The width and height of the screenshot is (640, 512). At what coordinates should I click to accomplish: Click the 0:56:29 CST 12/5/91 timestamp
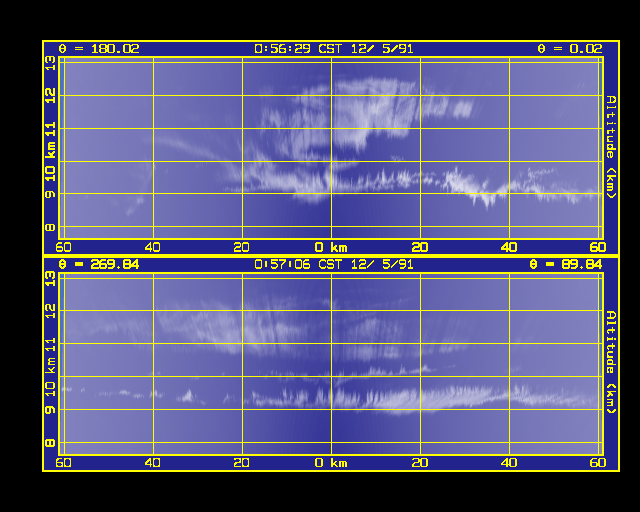click(x=333, y=49)
